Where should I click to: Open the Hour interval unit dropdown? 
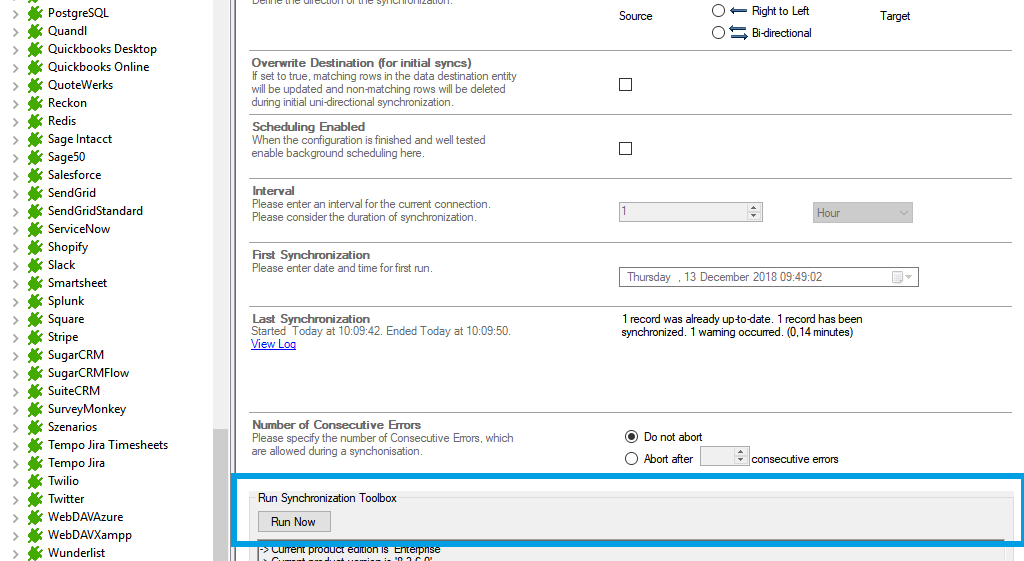coord(863,213)
